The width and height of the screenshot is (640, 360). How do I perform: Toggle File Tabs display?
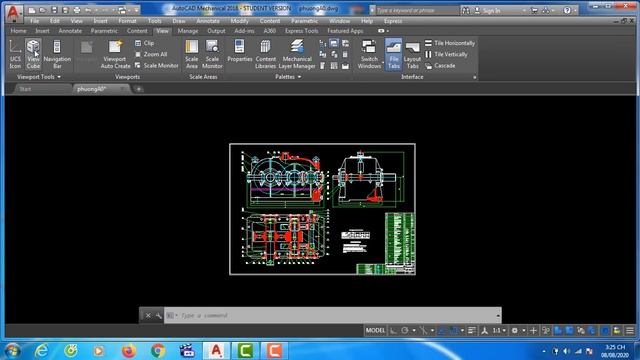393,54
